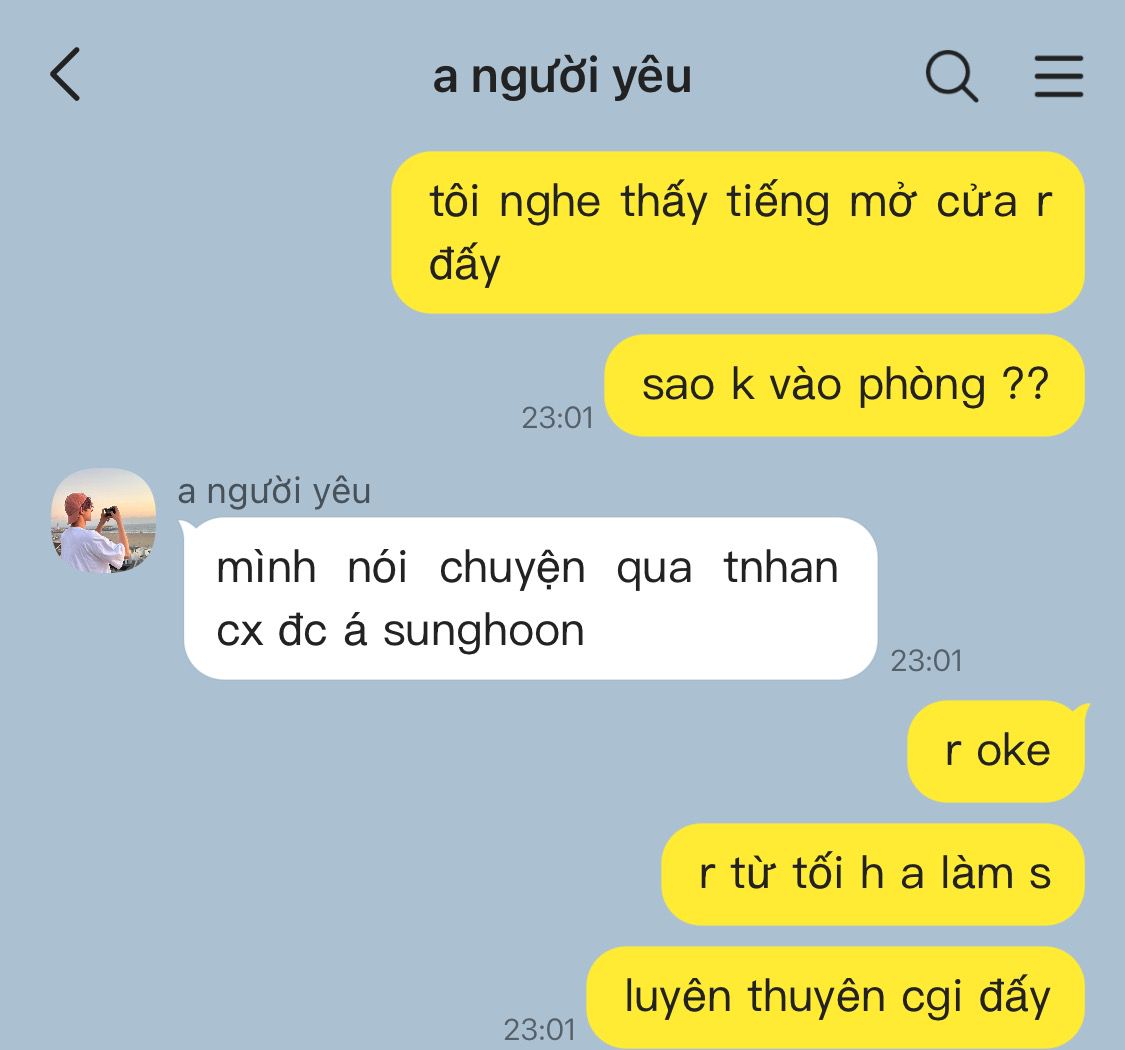
Task: Tap the word 'oke' in small yellow bubble
Action: click(x=1013, y=751)
